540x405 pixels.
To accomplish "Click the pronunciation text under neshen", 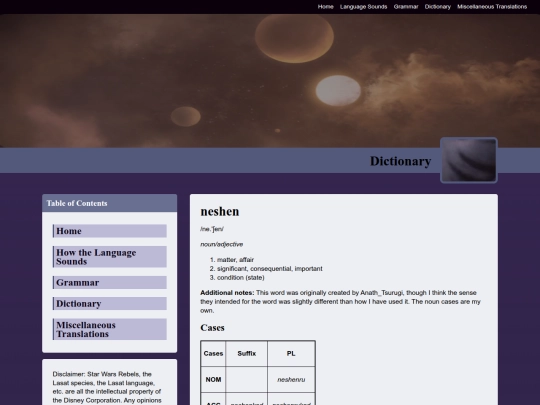I will [212, 229].
